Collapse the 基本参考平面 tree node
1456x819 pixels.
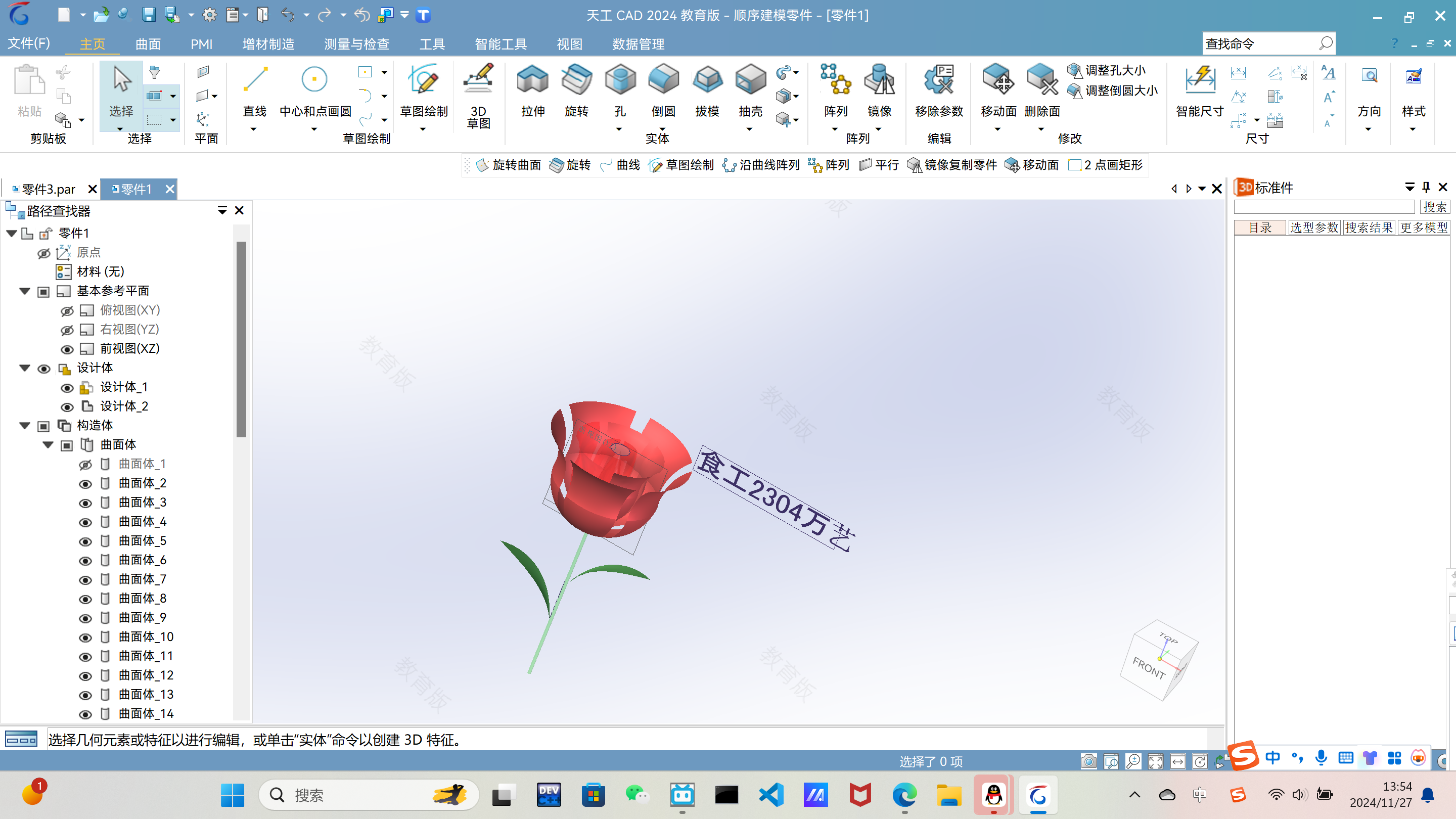pyautogui.click(x=24, y=291)
